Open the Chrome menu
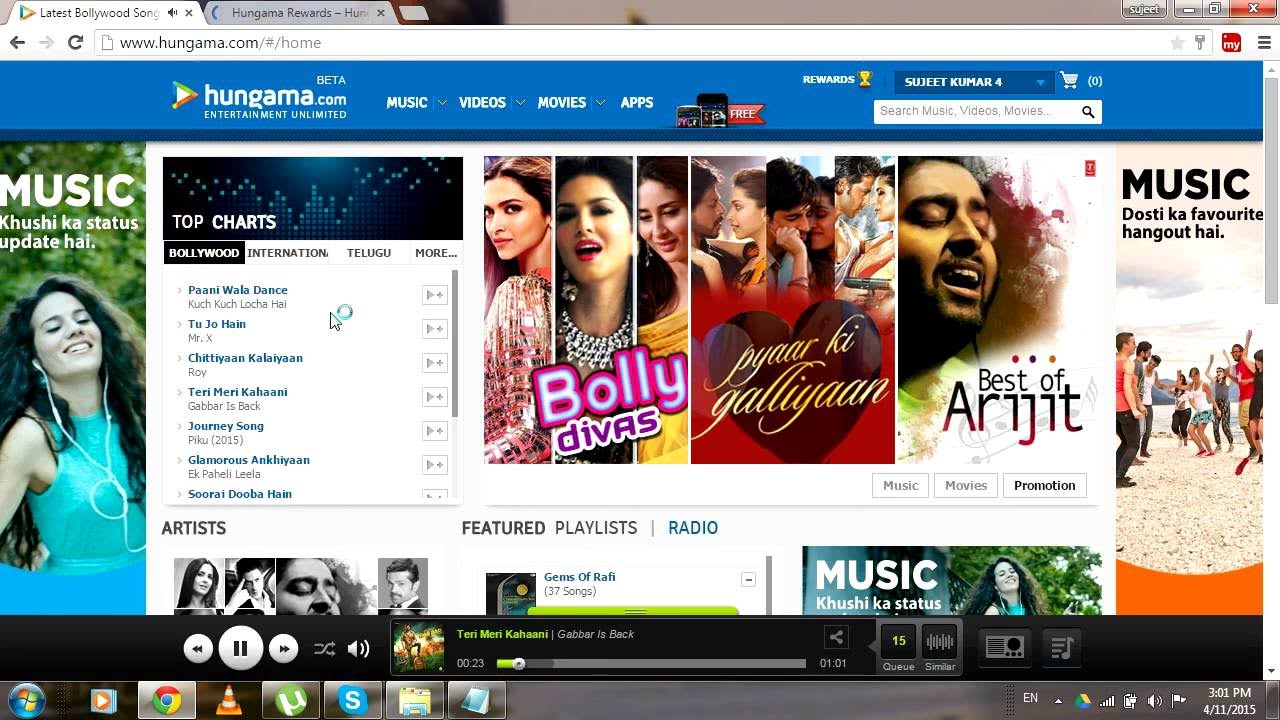This screenshot has width=1280, height=720. [1263, 43]
